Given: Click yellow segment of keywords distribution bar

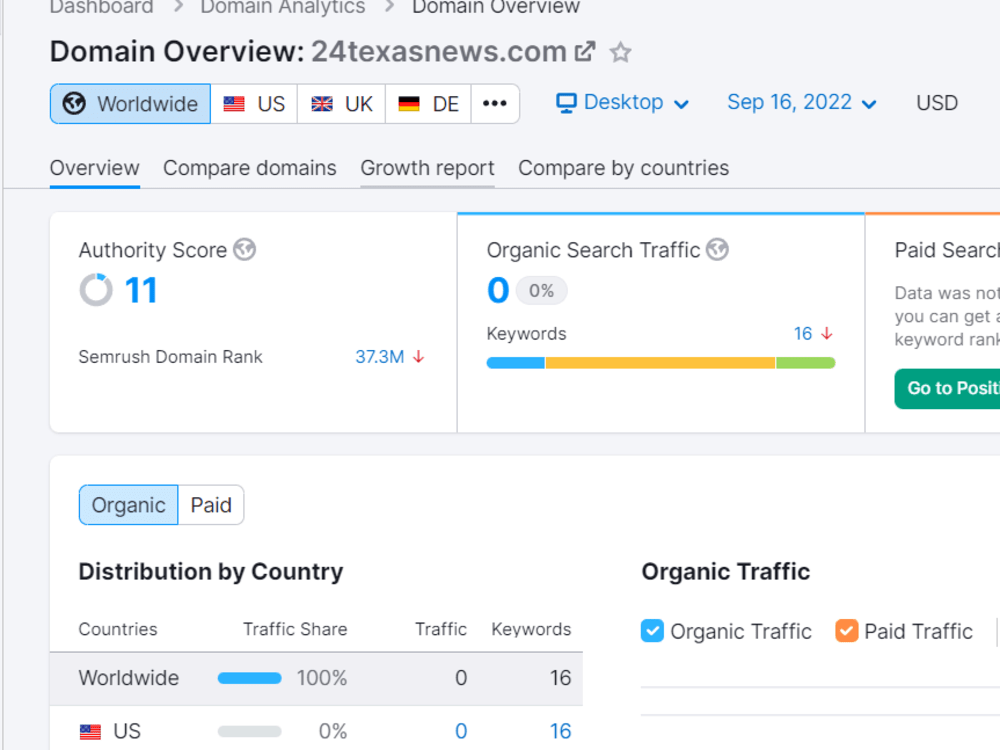Looking at the screenshot, I should [660, 363].
